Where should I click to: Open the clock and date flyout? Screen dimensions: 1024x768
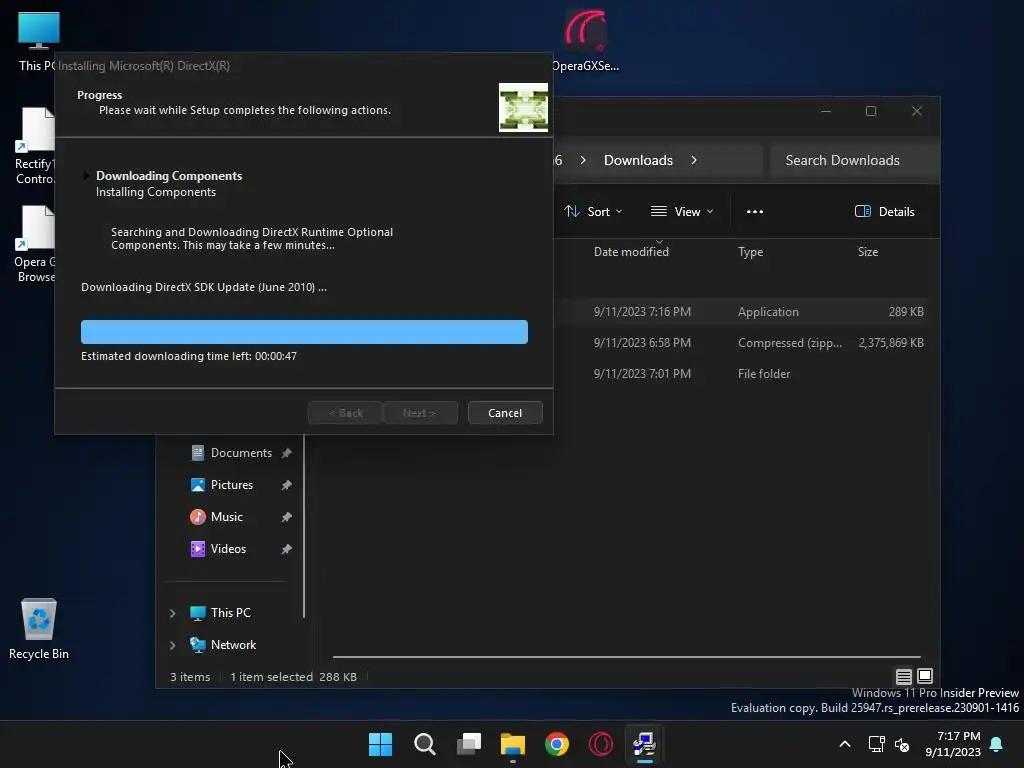tap(953, 744)
